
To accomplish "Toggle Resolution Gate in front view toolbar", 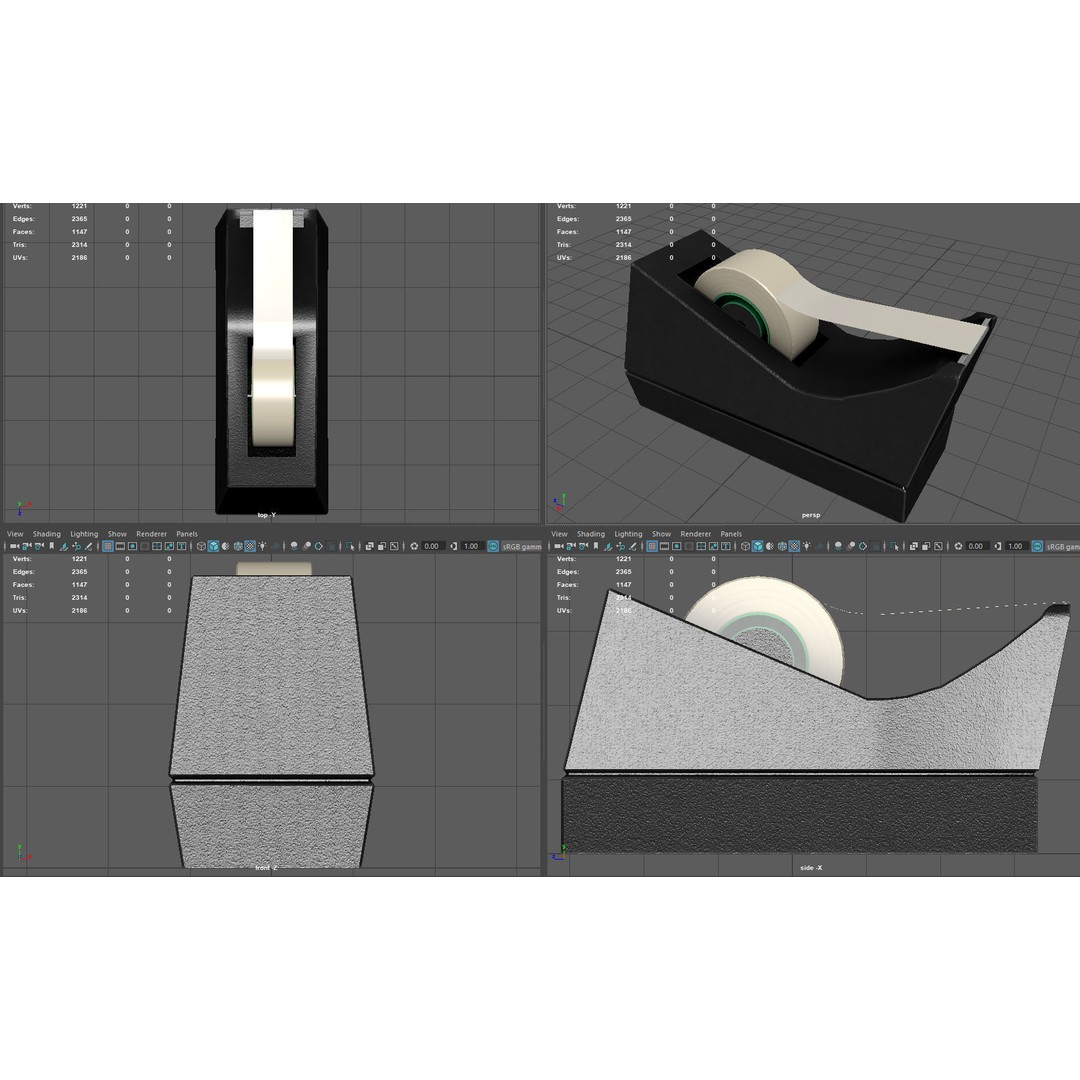I will click(132, 546).
